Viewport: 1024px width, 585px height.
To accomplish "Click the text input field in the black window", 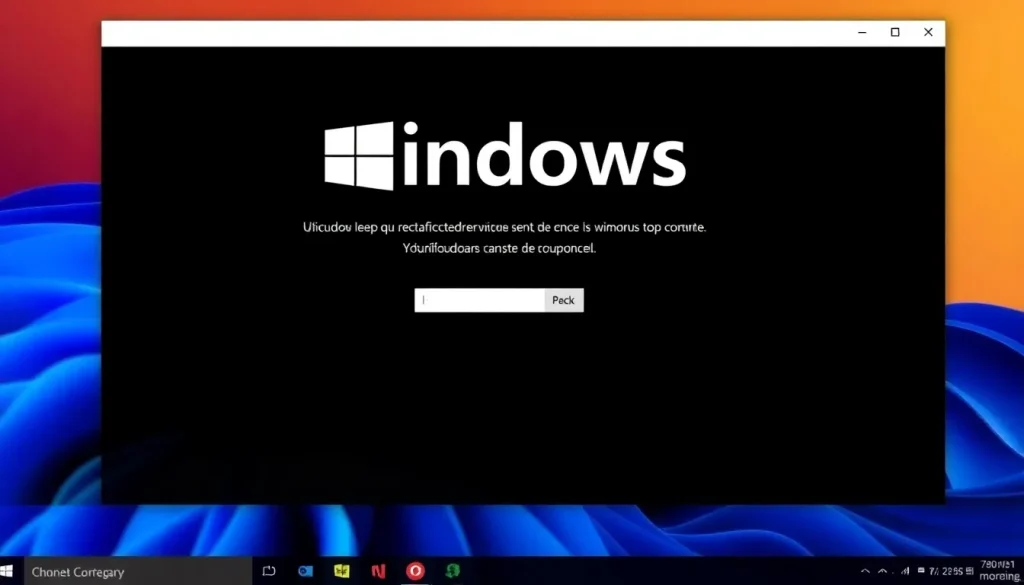I will click(479, 300).
